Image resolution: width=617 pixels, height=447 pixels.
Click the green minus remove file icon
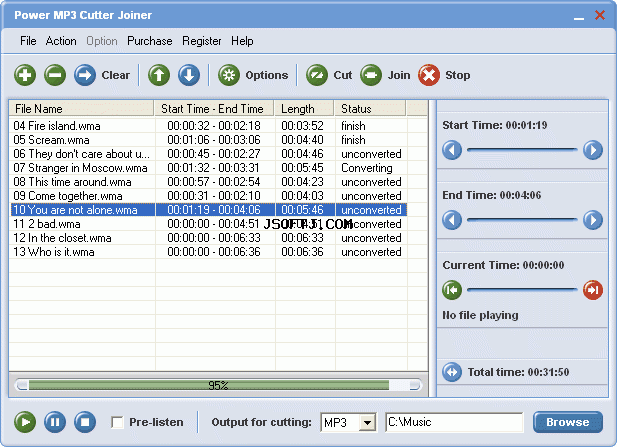[55, 75]
